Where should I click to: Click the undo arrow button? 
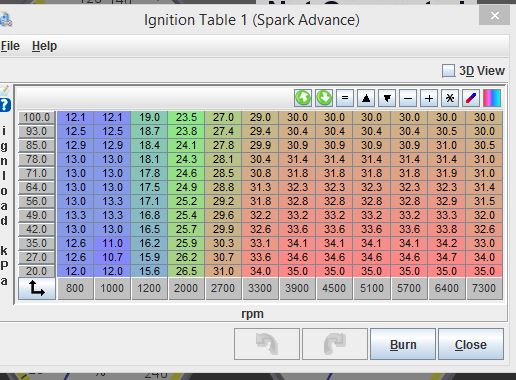(267, 344)
